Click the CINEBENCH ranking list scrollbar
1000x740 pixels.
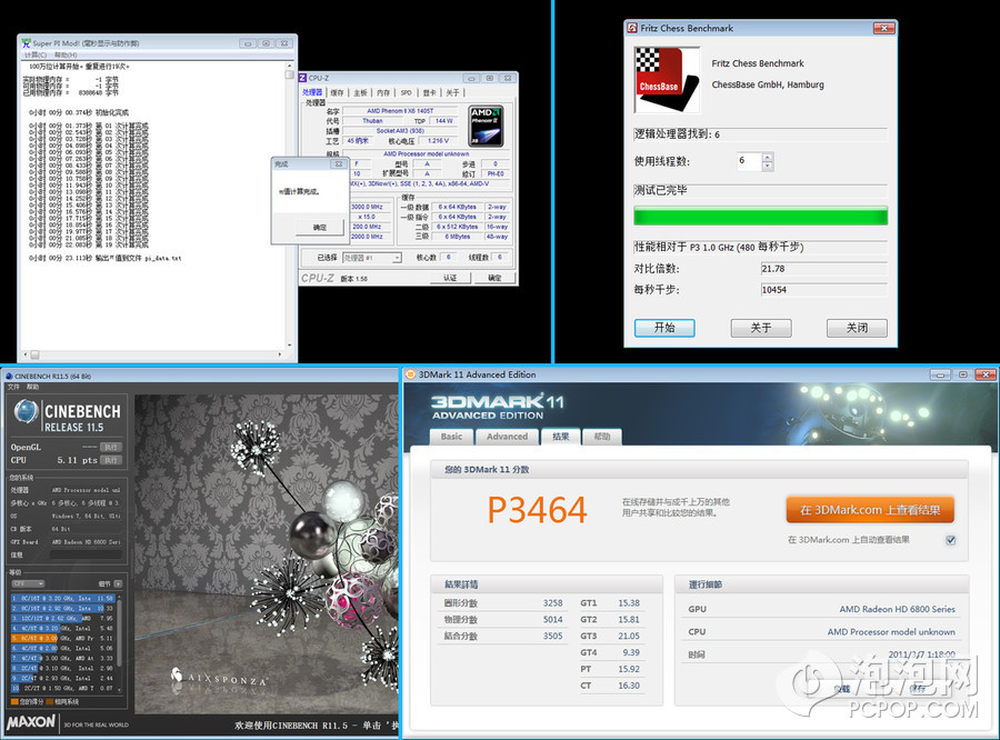coord(118,643)
